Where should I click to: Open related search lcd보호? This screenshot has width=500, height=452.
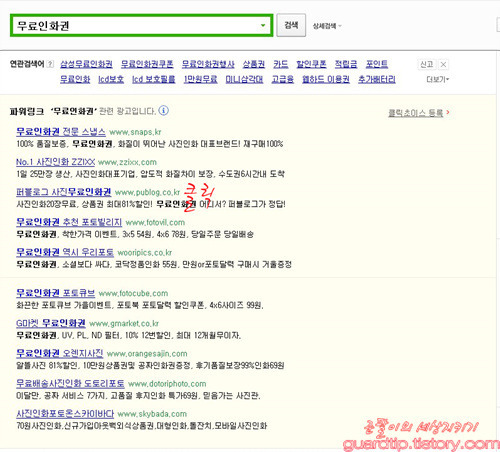[111, 79]
